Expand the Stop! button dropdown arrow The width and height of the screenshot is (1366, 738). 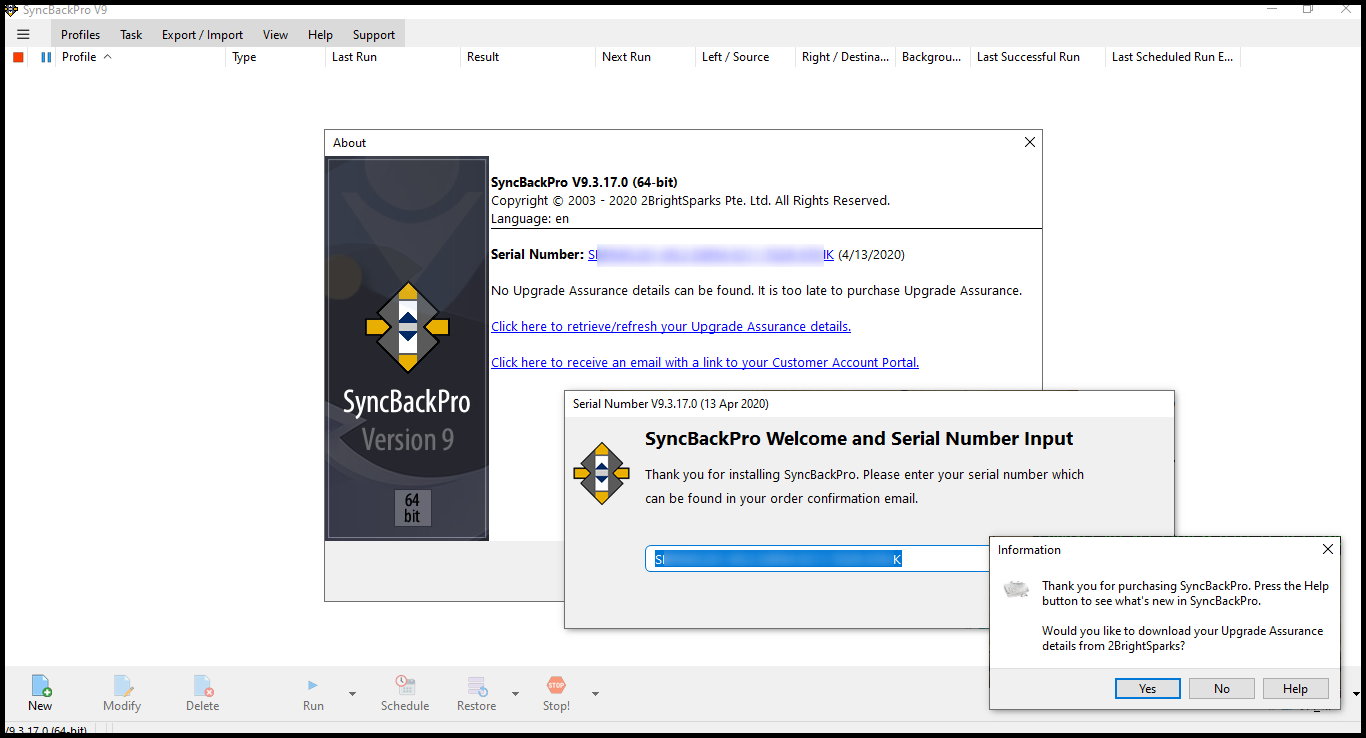point(595,693)
